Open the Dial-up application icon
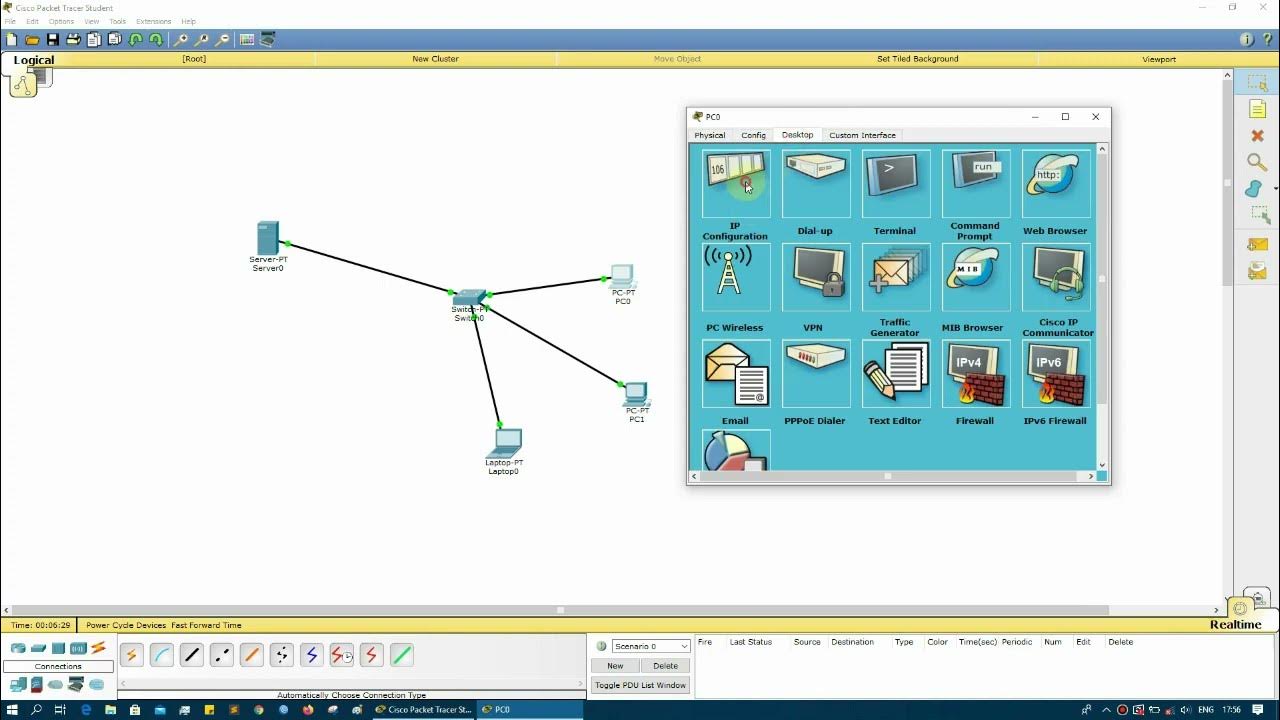 (816, 184)
